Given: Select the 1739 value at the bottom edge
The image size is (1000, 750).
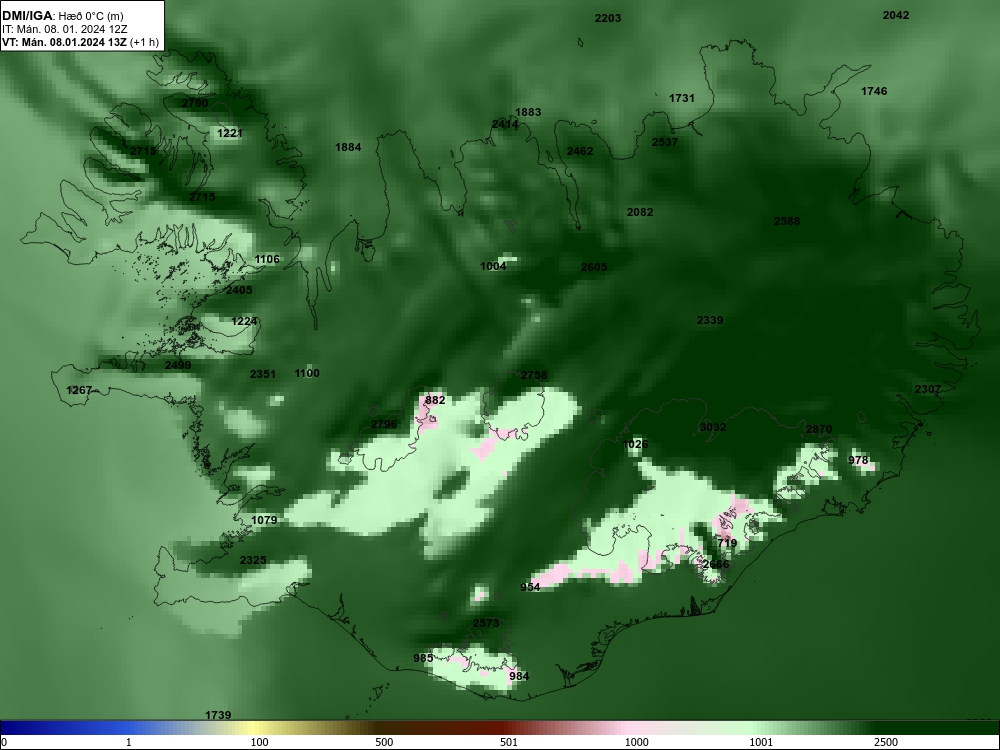Looking at the screenshot, I should (218, 716).
